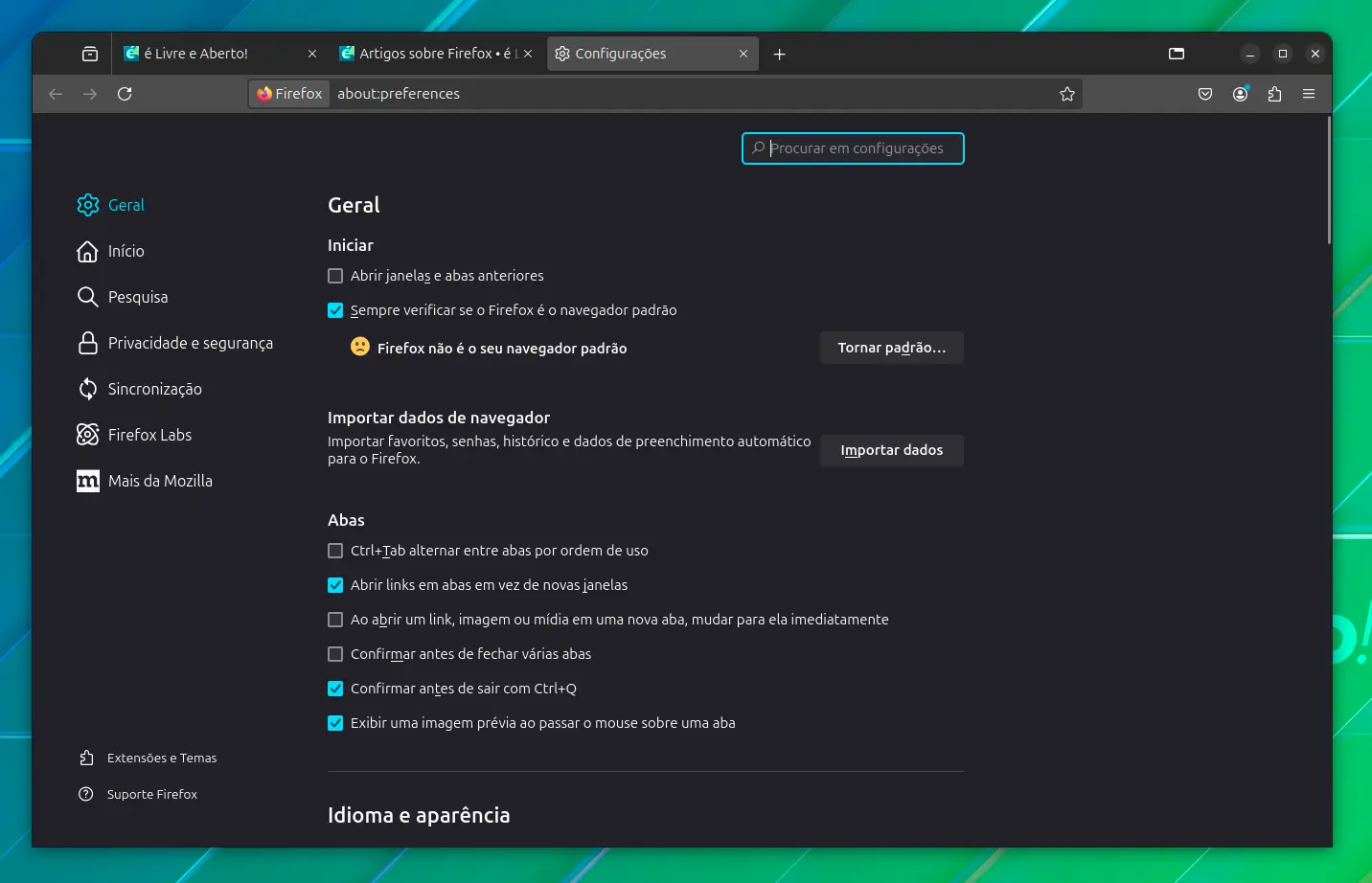Select the Configurações tab
The width and height of the screenshot is (1372, 883).
[x=652, y=54]
